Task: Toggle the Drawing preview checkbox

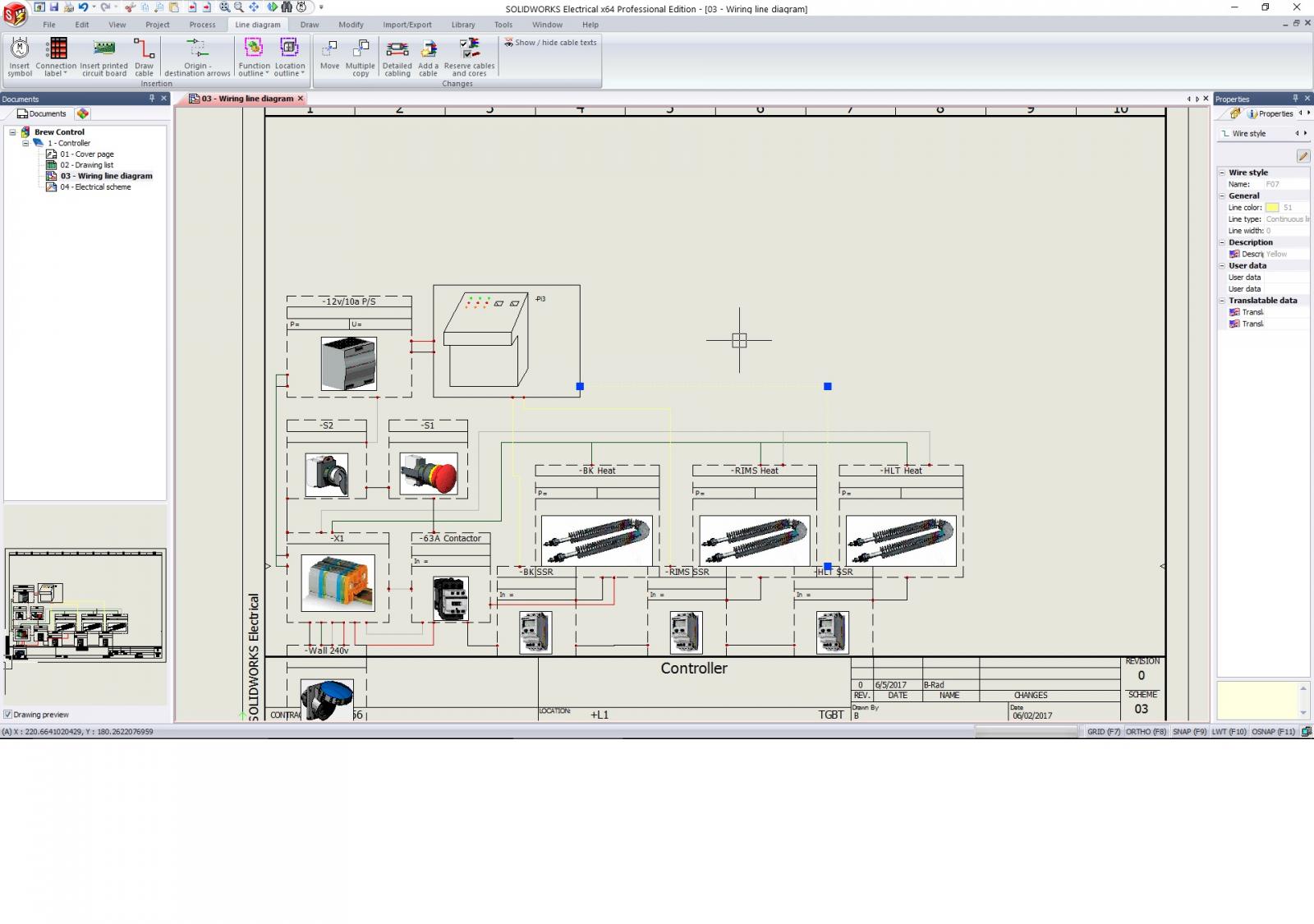Action: 7,715
